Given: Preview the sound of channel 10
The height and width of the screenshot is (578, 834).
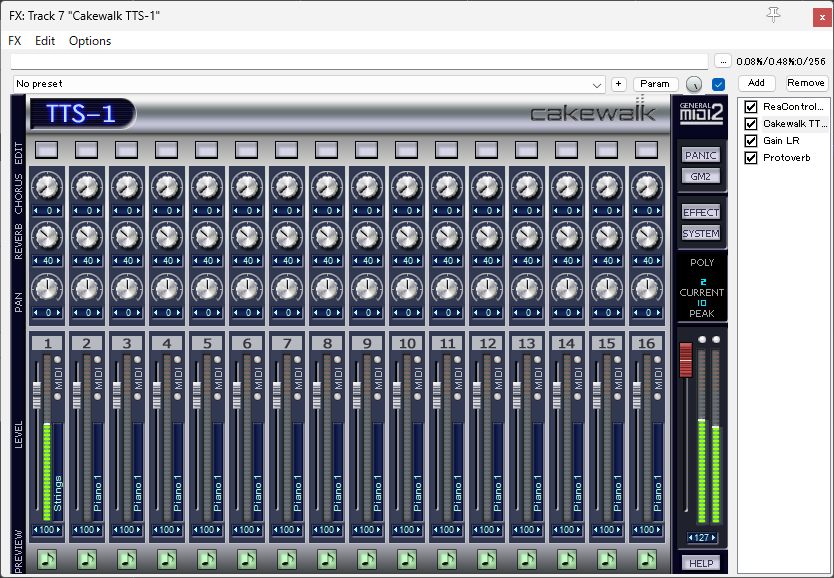Looking at the screenshot, I should coord(407,559).
